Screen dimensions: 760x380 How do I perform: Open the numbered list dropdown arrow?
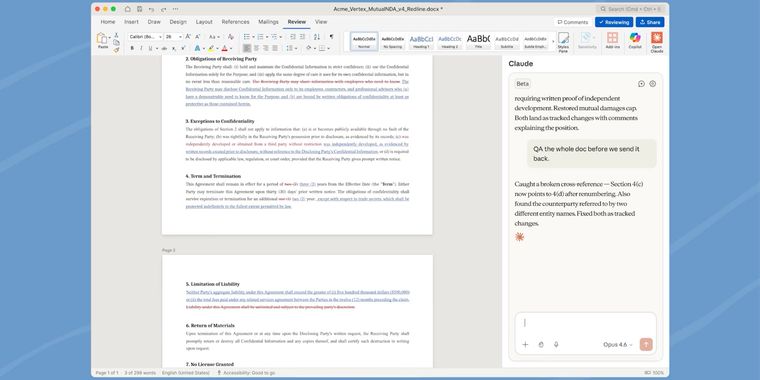click(267, 37)
